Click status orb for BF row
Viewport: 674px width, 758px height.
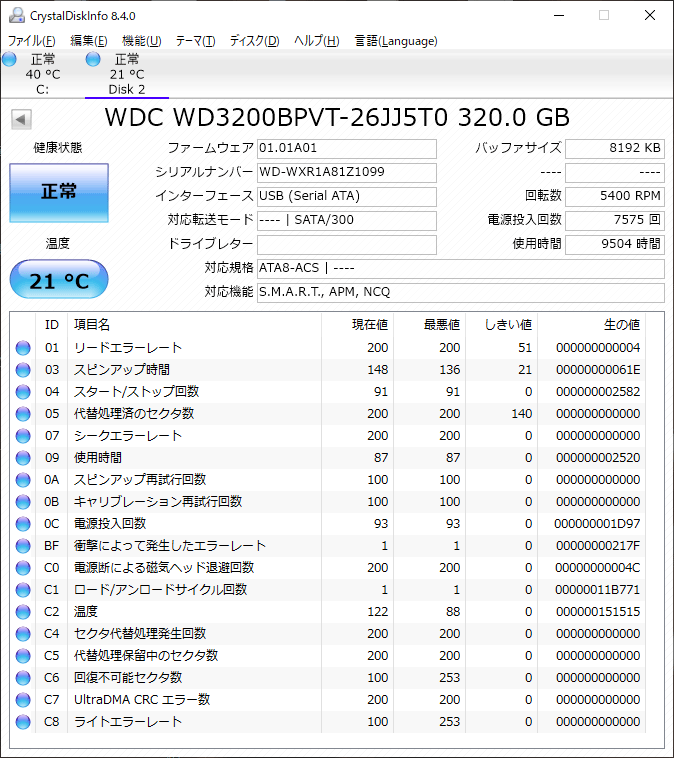point(23,546)
